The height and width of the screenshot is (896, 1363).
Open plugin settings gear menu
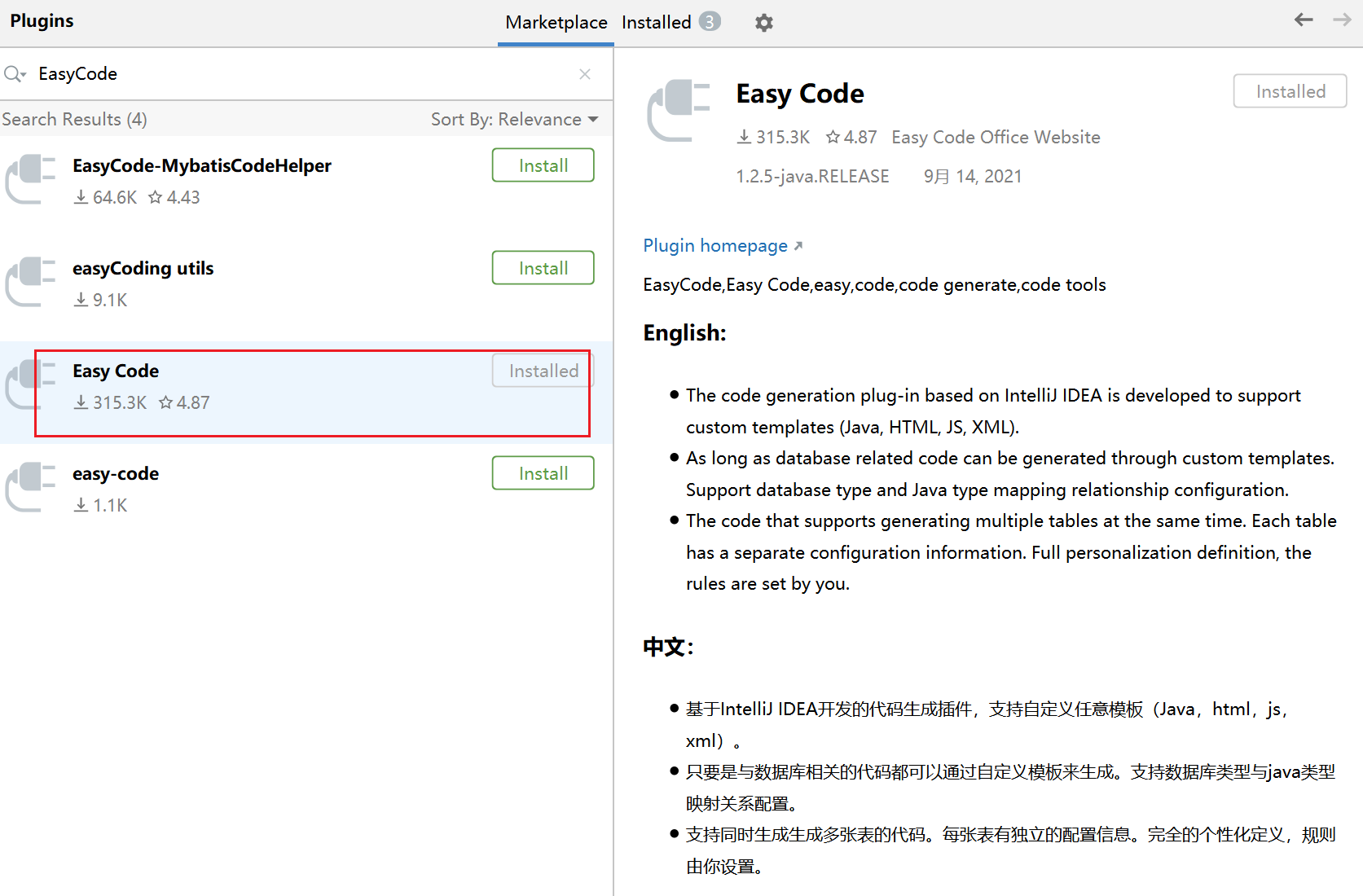point(763,23)
